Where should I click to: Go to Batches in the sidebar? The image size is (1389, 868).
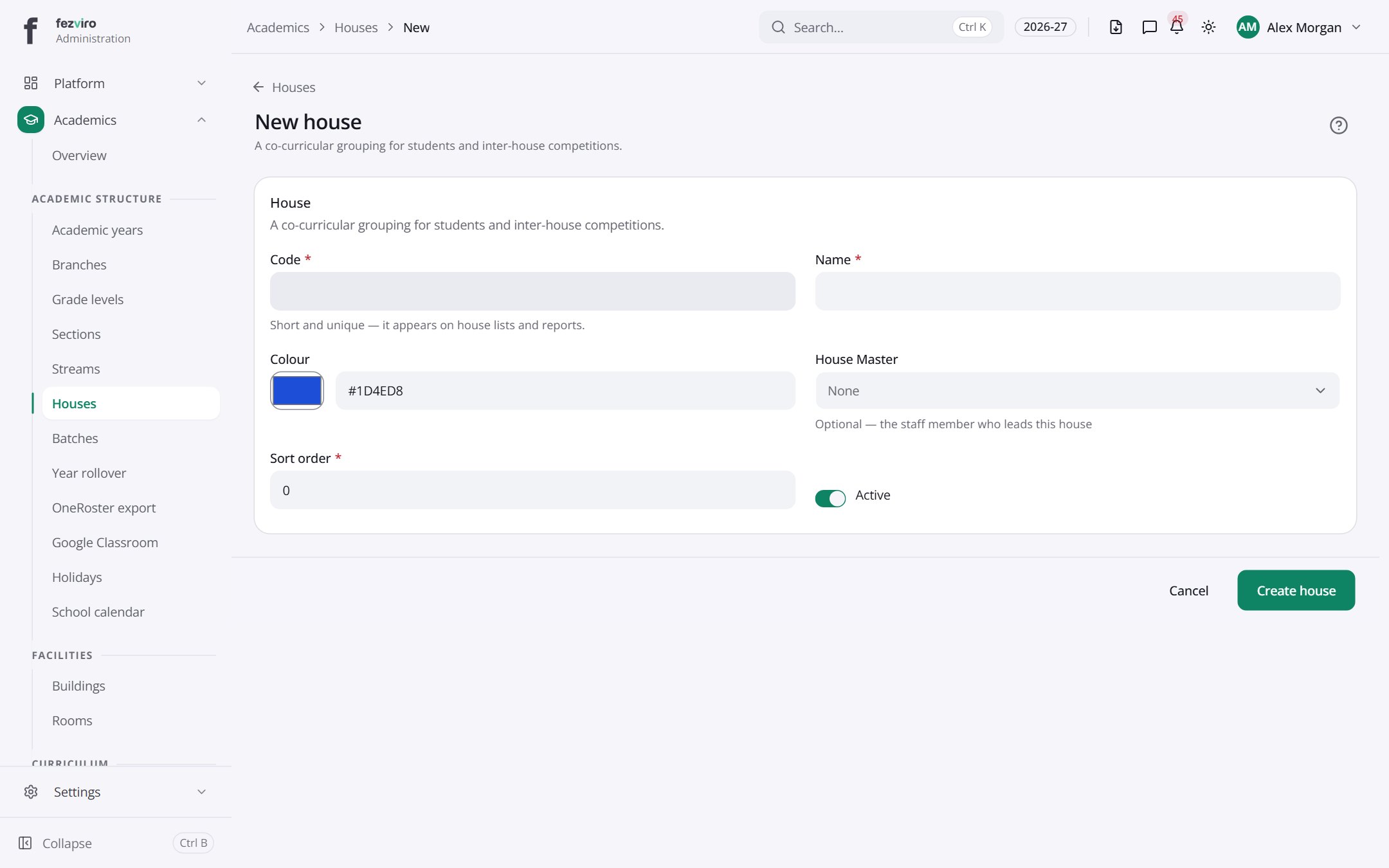pos(75,439)
